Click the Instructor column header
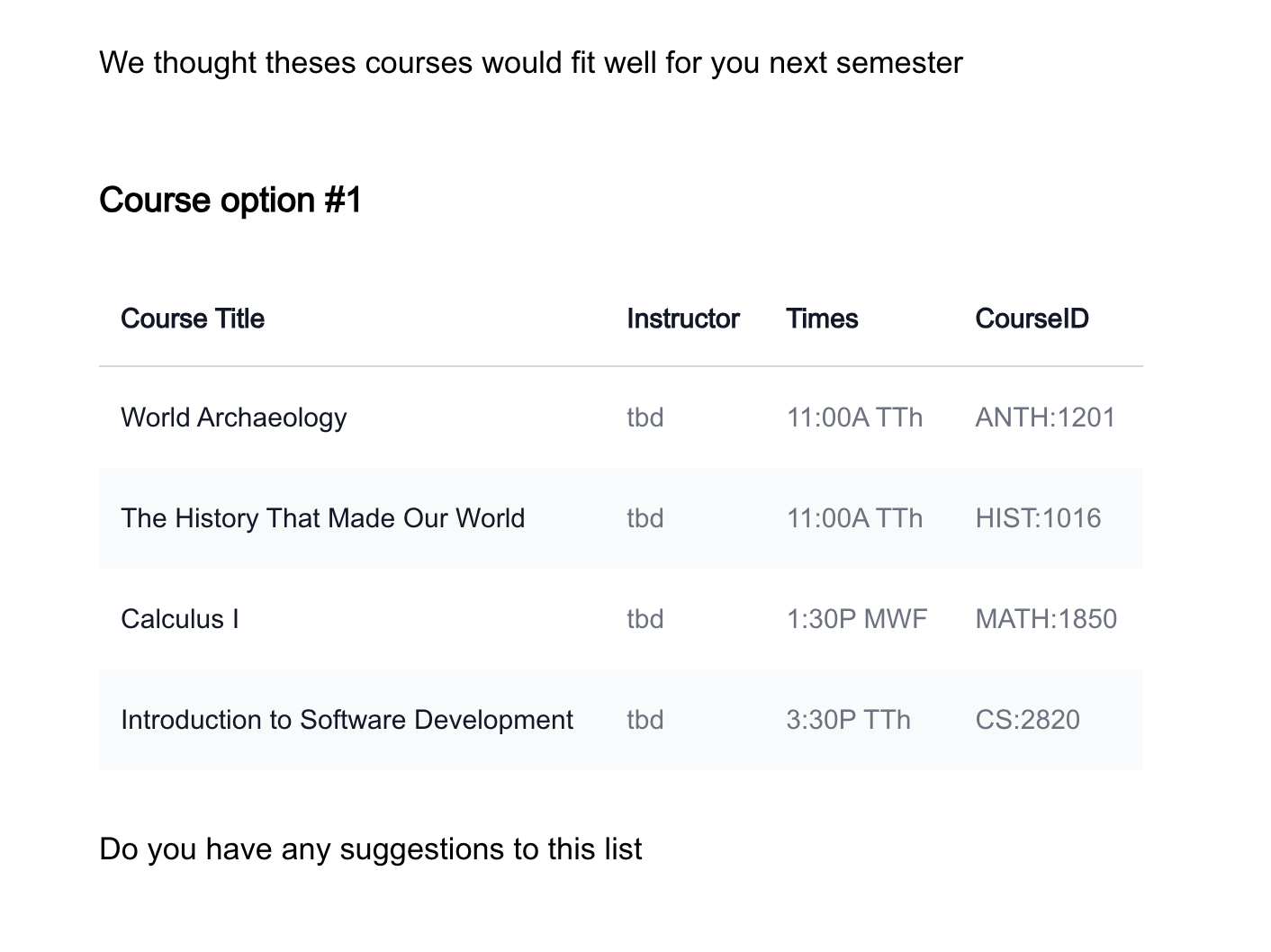 [682, 319]
